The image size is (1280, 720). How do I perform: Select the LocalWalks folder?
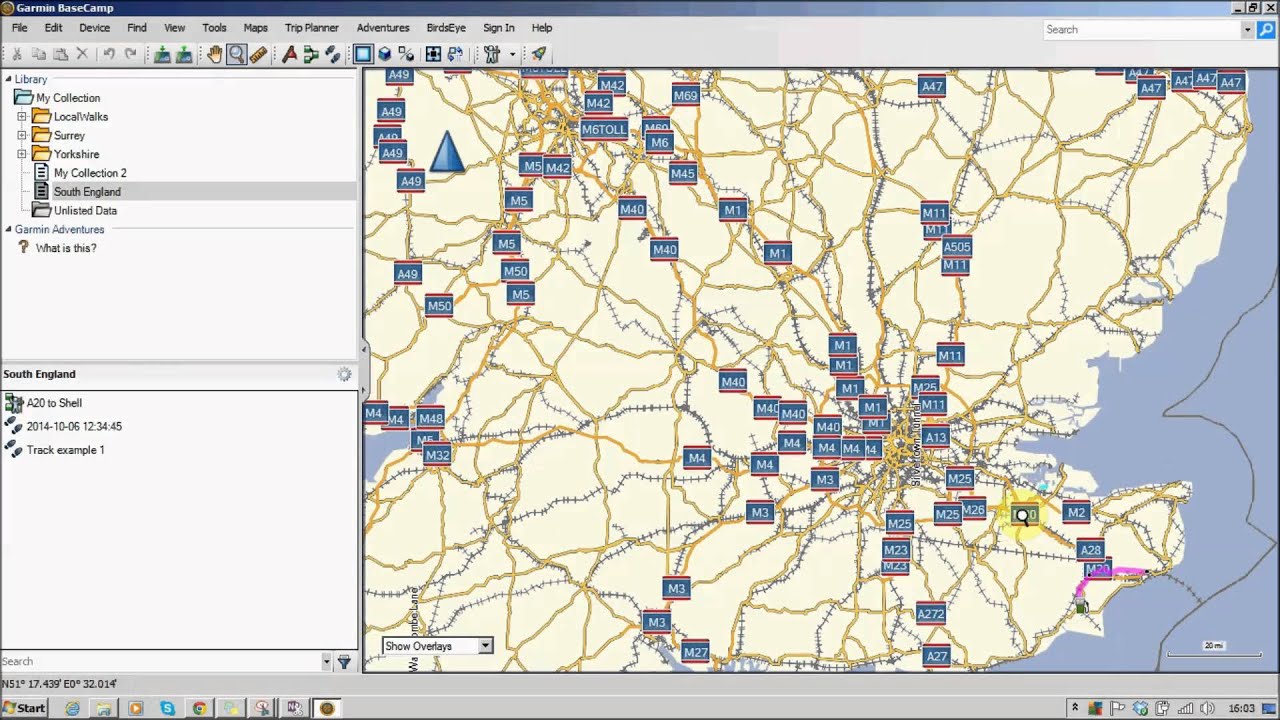[x=81, y=117]
